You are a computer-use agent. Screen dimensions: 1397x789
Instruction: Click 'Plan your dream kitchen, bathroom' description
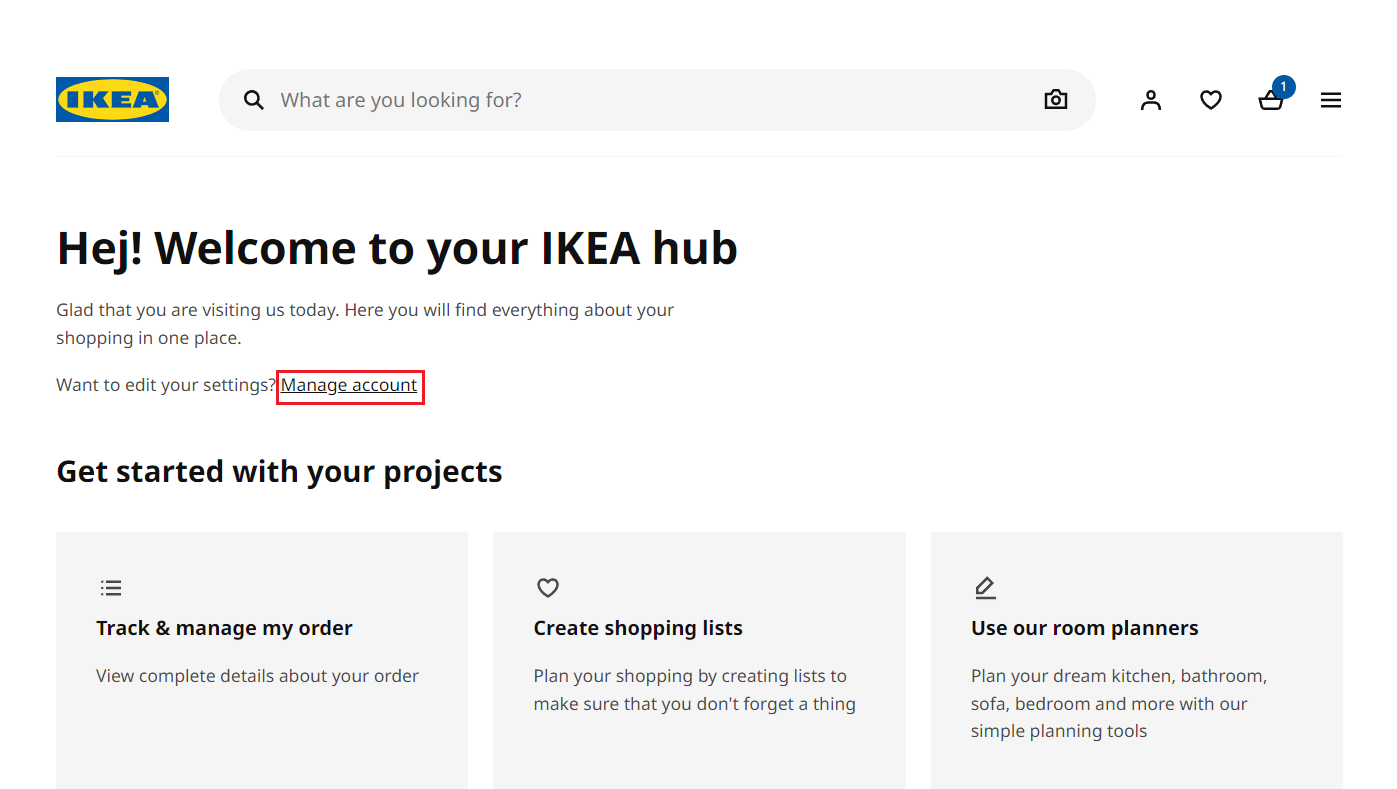(1119, 704)
